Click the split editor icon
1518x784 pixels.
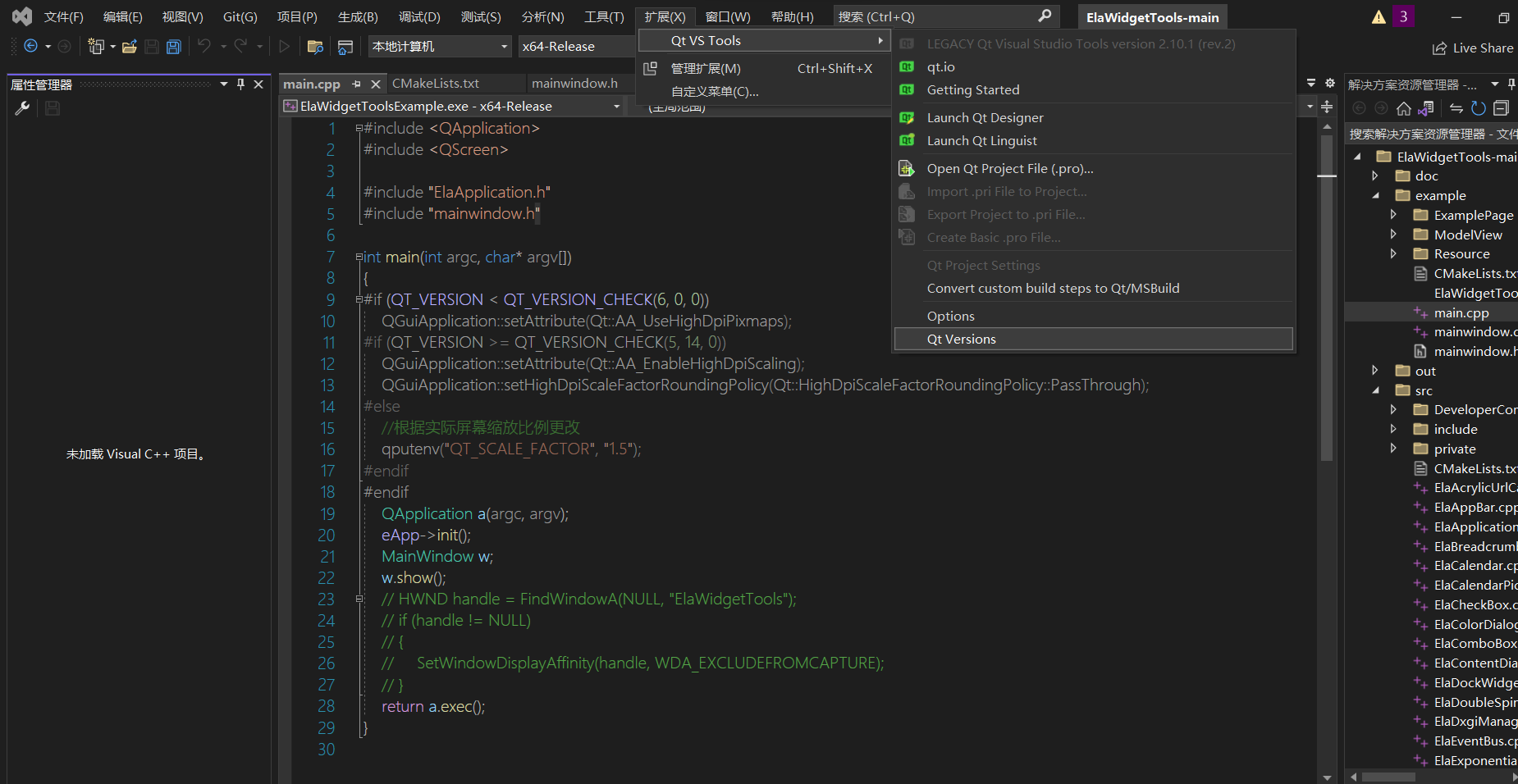1327,107
